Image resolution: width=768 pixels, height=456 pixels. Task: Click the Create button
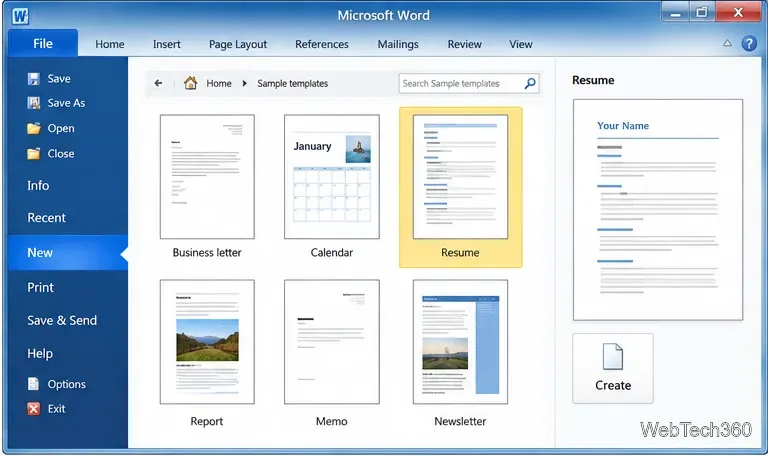(x=613, y=368)
